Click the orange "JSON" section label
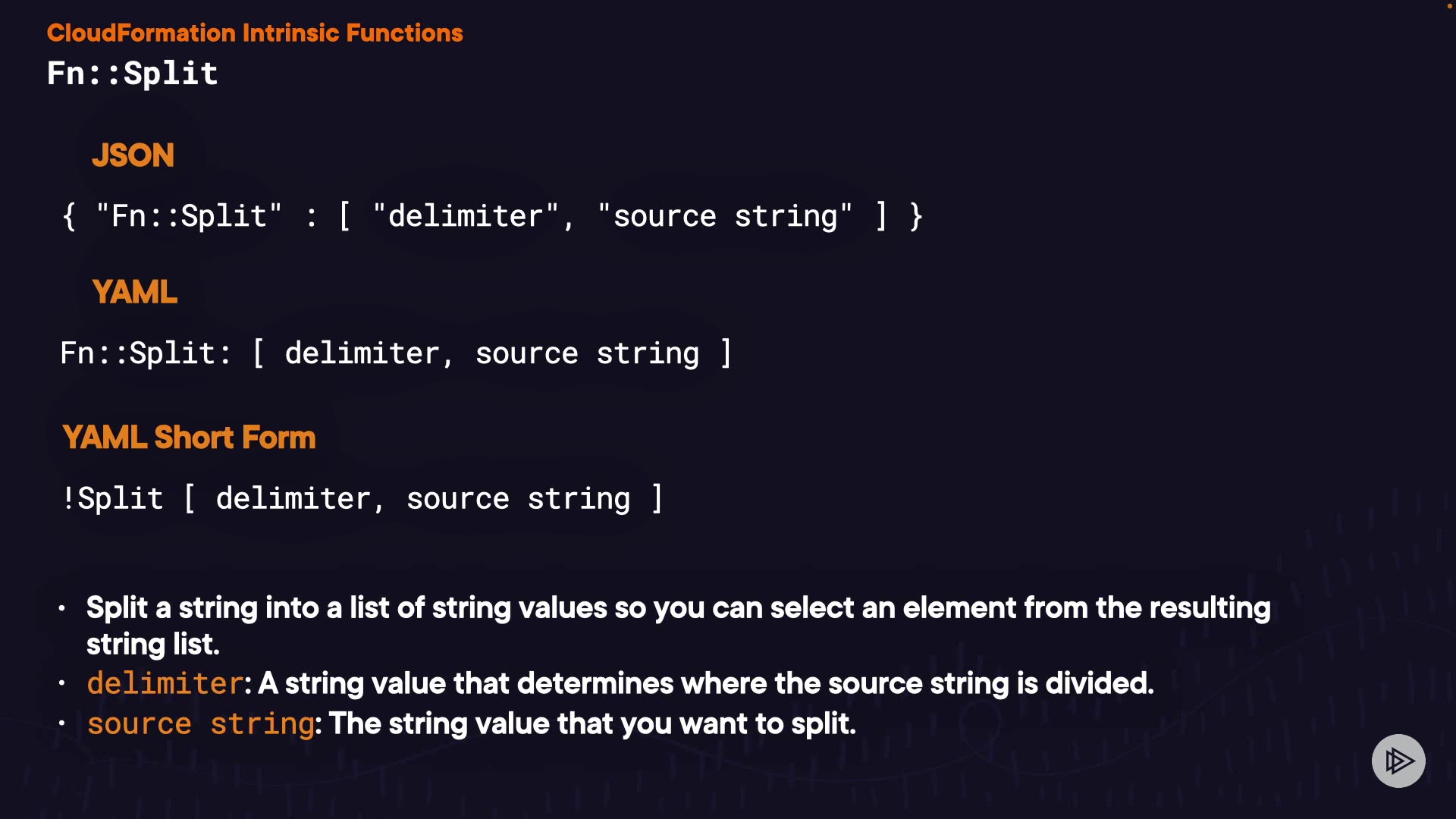 pyautogui.click(x=133, y=155)
